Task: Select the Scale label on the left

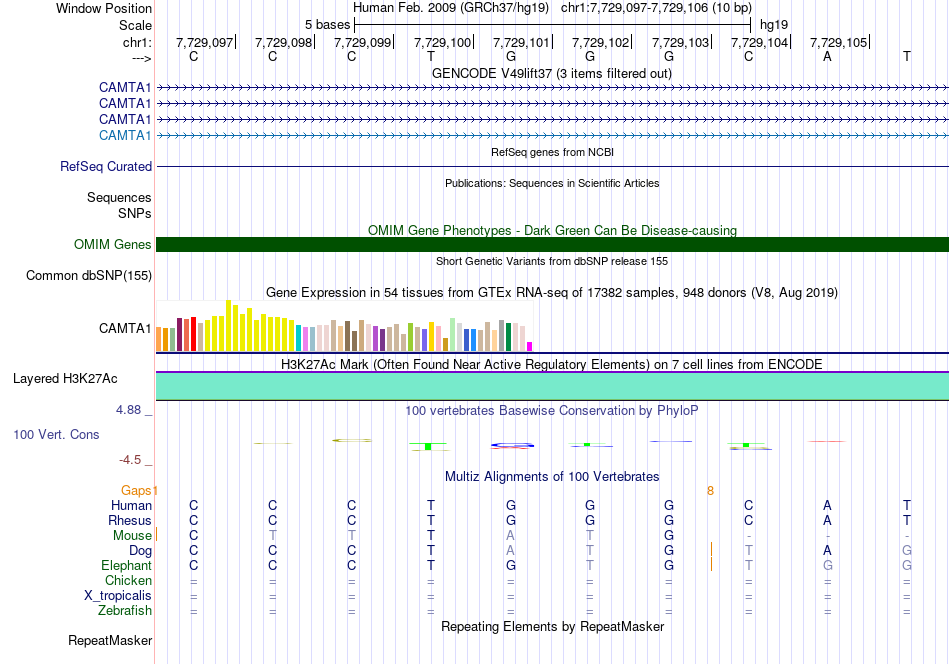Action: (x=135, y=25)
